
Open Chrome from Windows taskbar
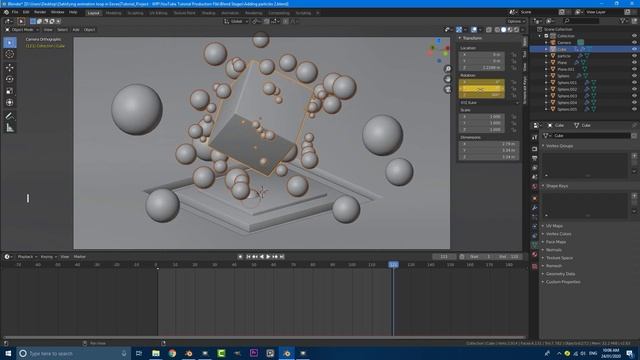172,353
